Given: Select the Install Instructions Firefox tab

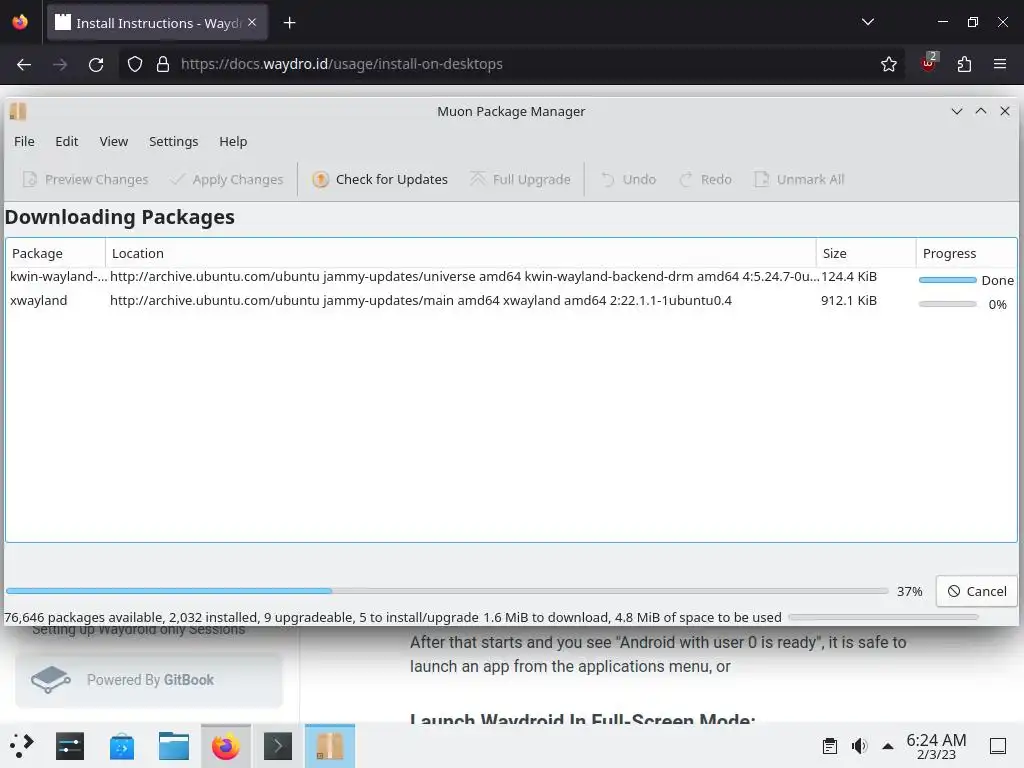Looking at the screenshot, I should coord(157,23).
